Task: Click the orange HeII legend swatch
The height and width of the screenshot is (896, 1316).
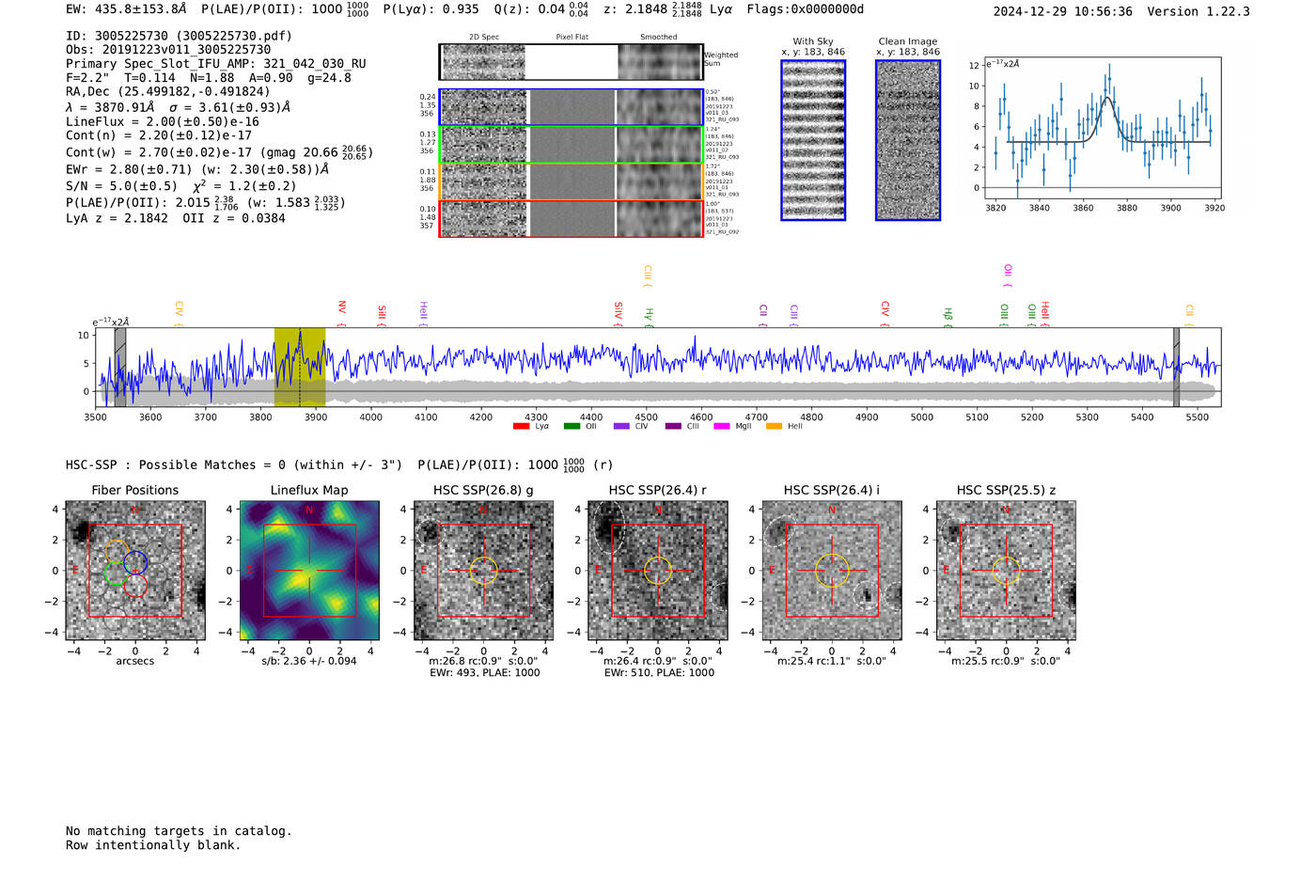Action: (x=775, y=427)
